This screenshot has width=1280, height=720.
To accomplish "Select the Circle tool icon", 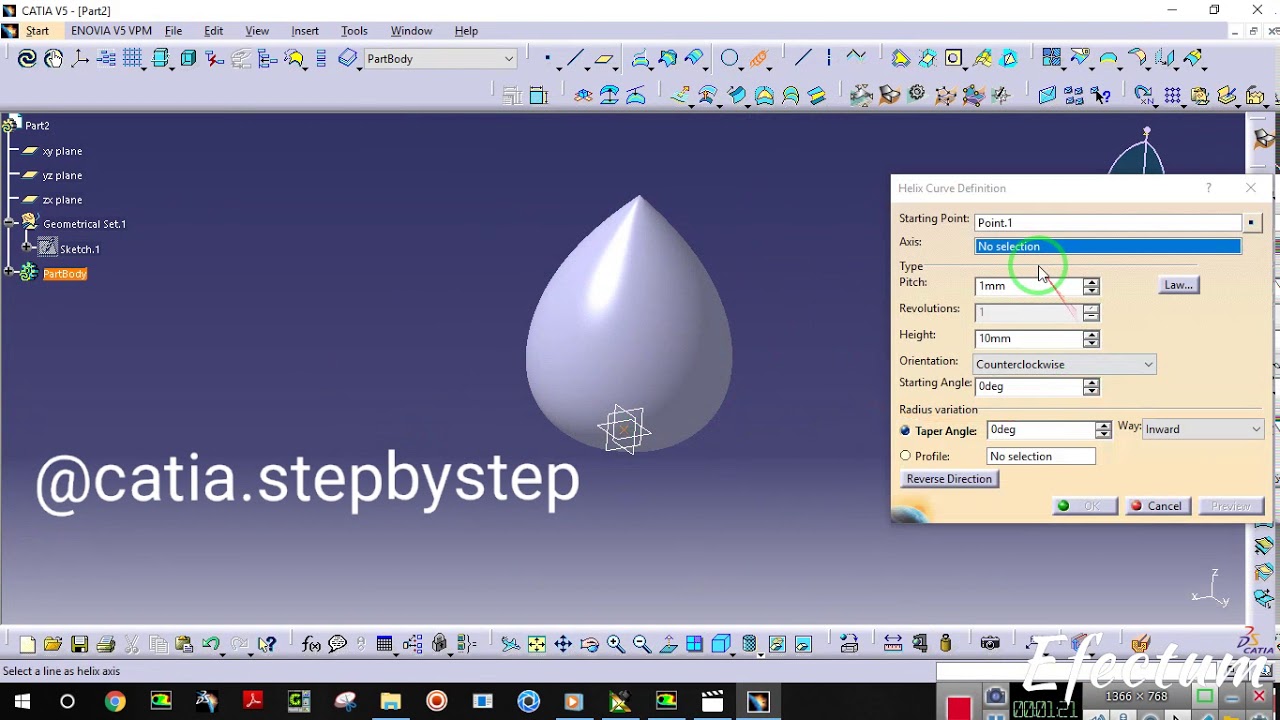I will pyautogui.click(x=730, y=59).
